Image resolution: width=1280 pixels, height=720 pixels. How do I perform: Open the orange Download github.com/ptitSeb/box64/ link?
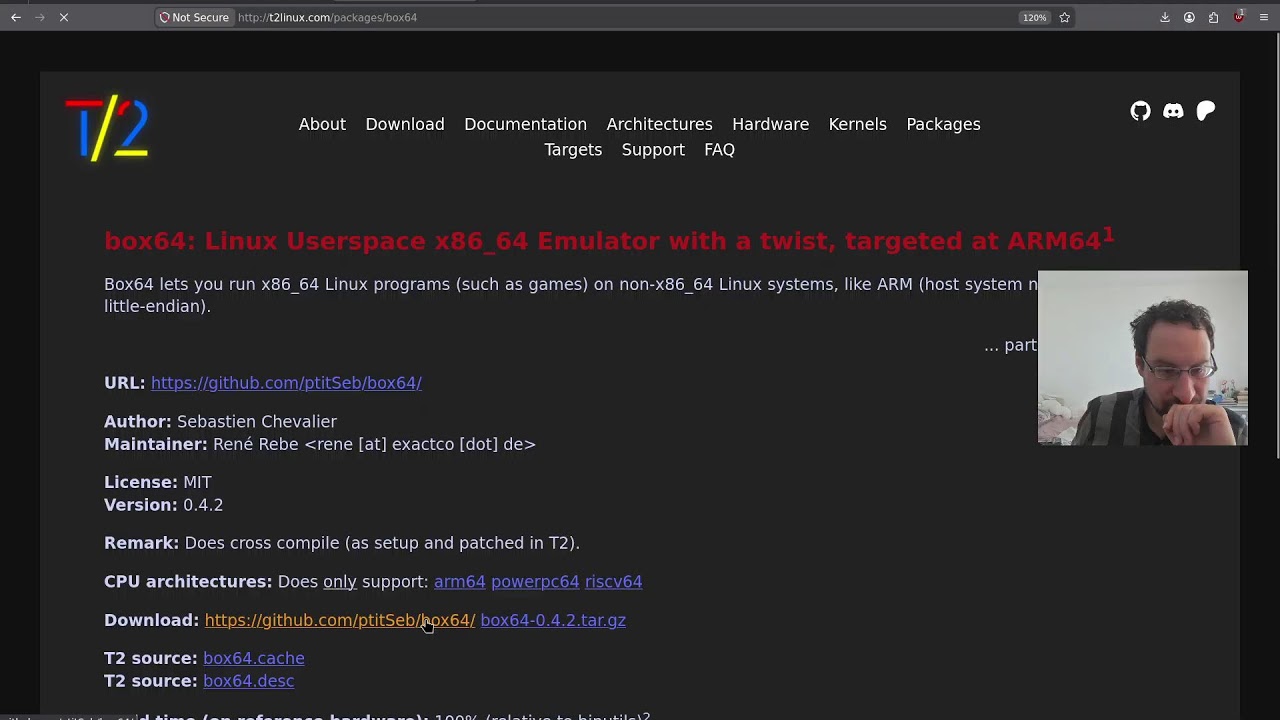click(340, 621)
